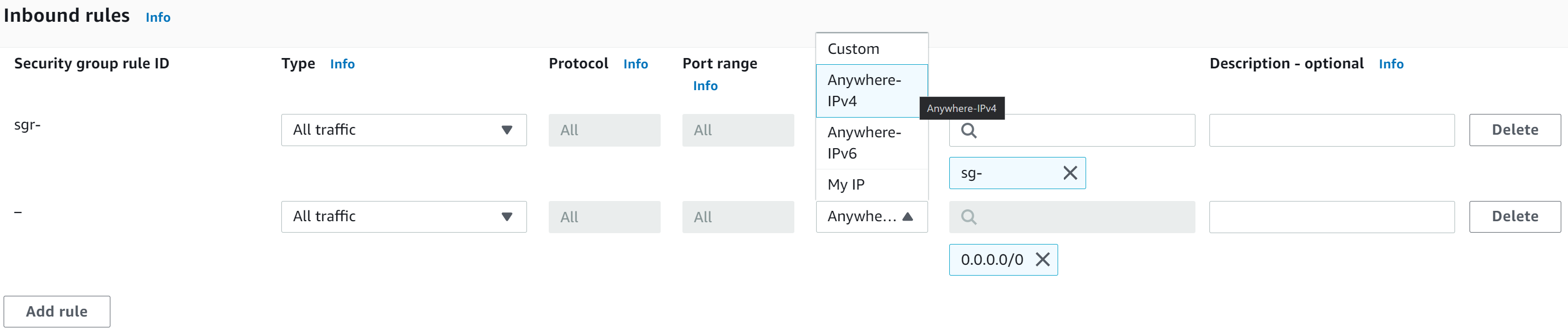
Task: Delete the second inbound rule
Action: point(1514,217)
